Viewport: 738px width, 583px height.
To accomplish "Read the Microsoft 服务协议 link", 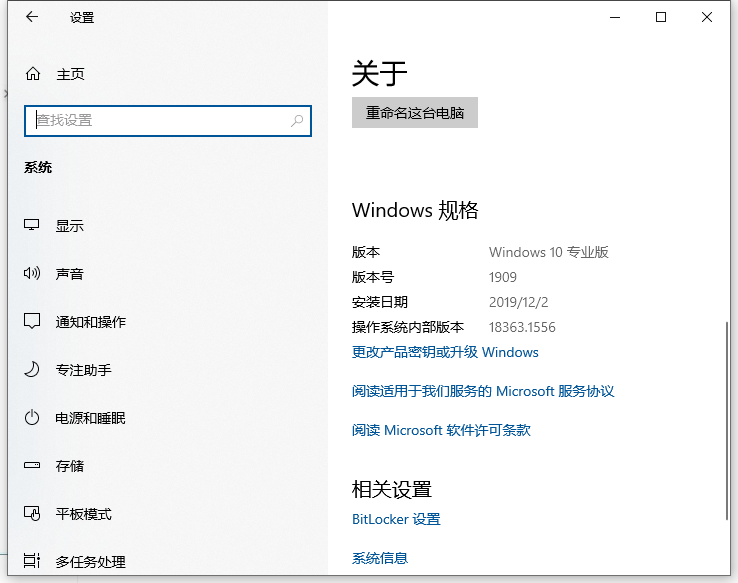I will (x=483, y=391).
